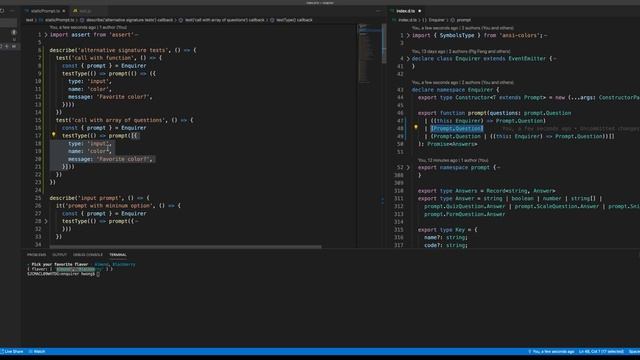The width and height of the screenshot is (640, 360).
Task: Open more actions menu of left editor group
Action: click(378, 11)
